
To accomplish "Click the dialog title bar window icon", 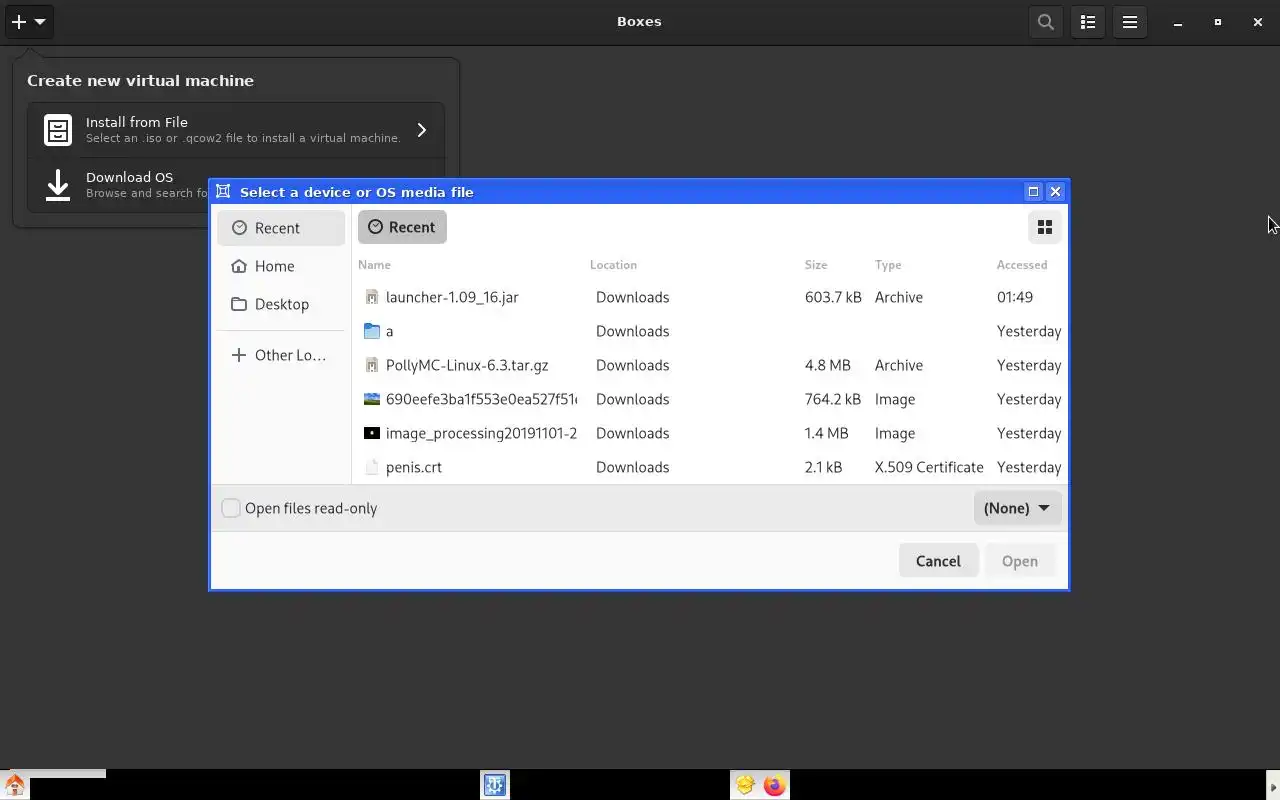I will click(x=223, y=192).
